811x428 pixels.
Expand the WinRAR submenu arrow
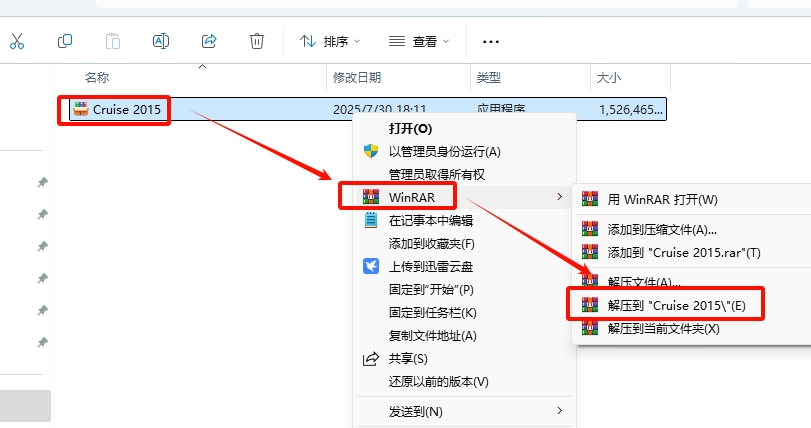[559, 196]
